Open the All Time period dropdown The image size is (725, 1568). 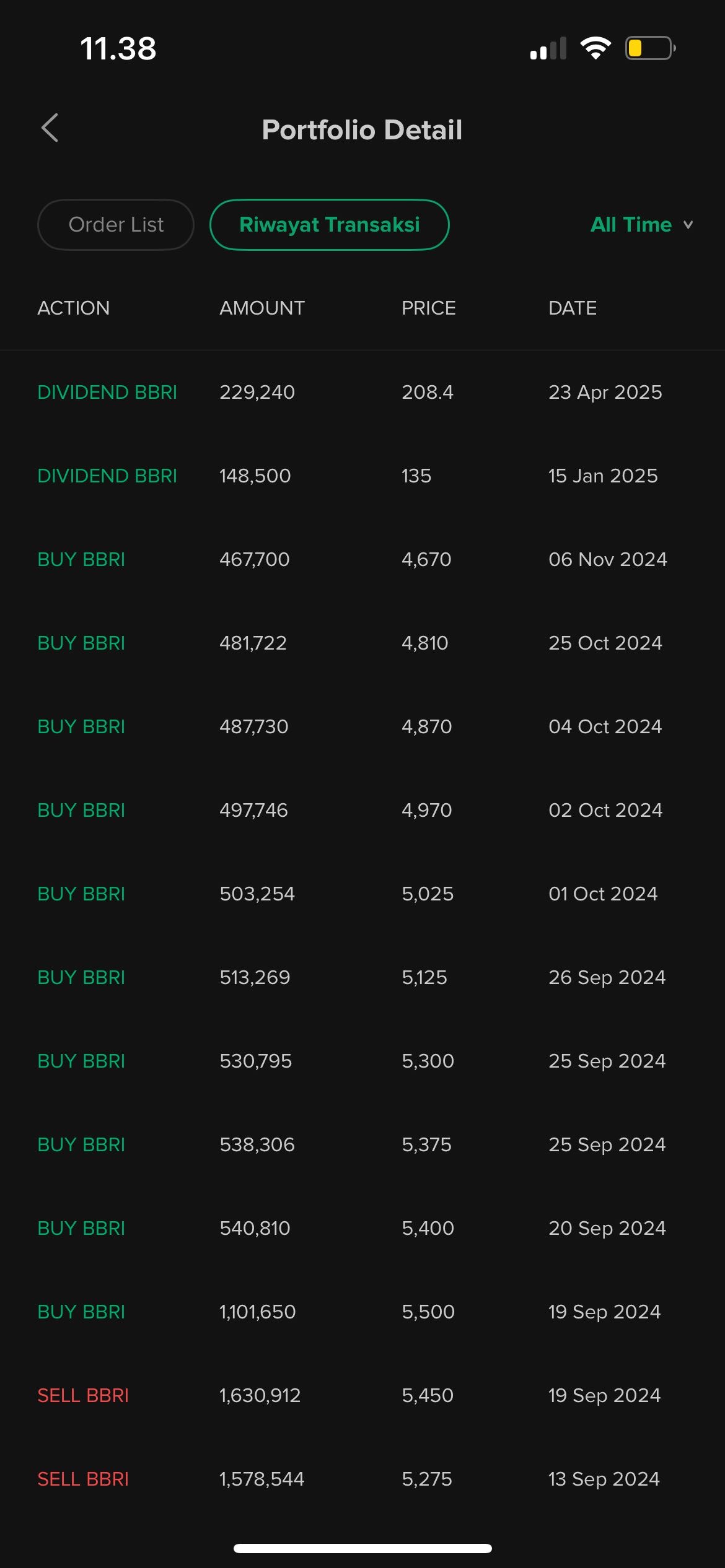point(631,224)
